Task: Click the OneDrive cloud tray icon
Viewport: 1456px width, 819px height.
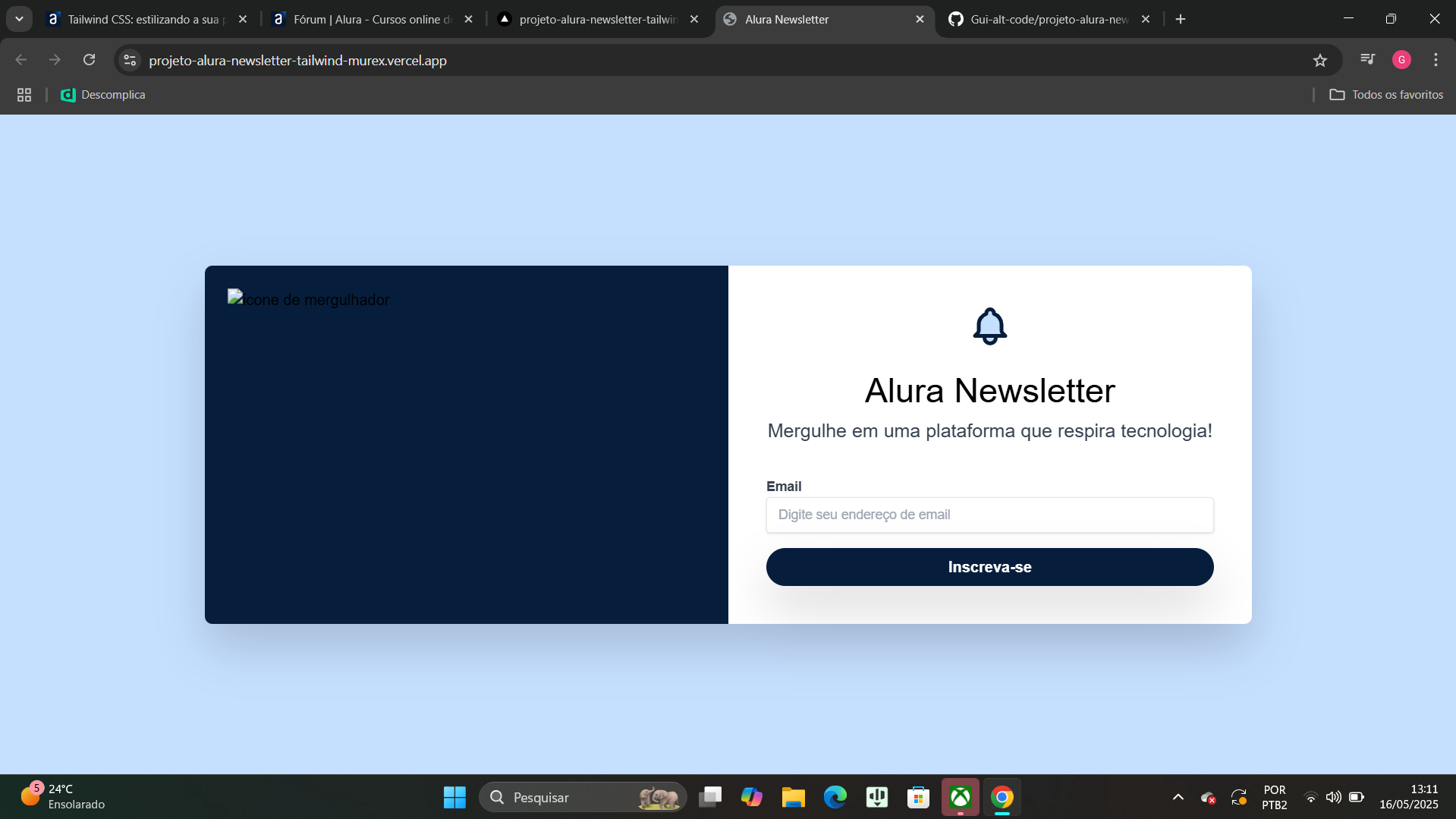Action: [x=1208, y=798]
